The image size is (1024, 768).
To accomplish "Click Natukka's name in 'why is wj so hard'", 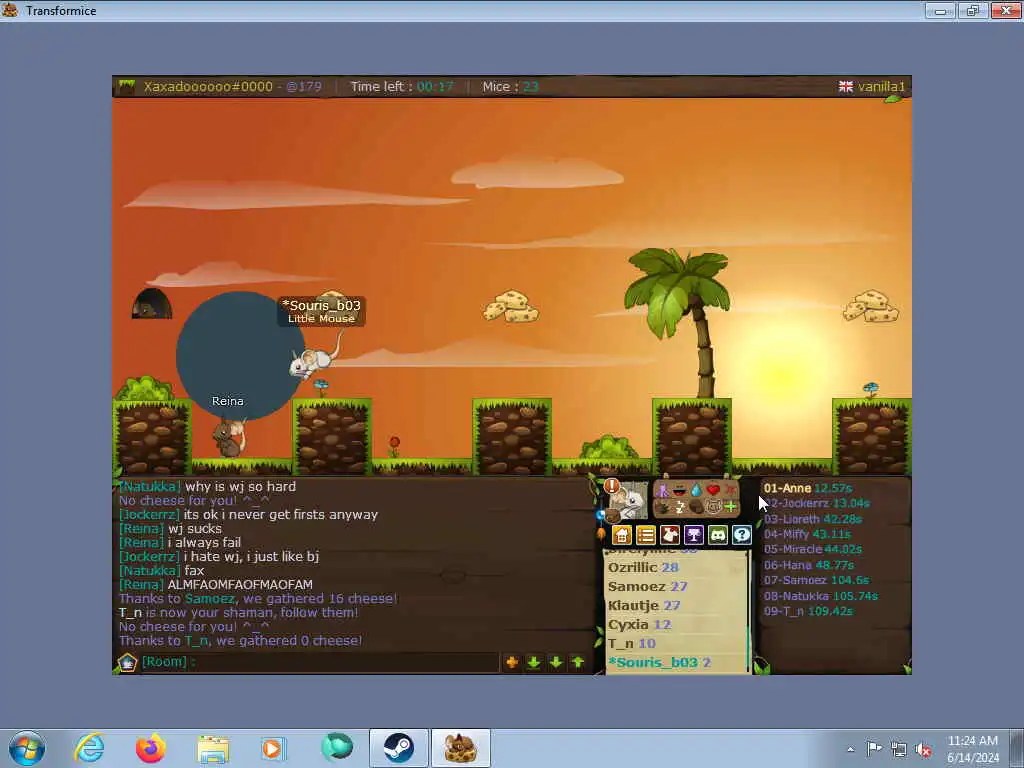I will coord(150,487).
